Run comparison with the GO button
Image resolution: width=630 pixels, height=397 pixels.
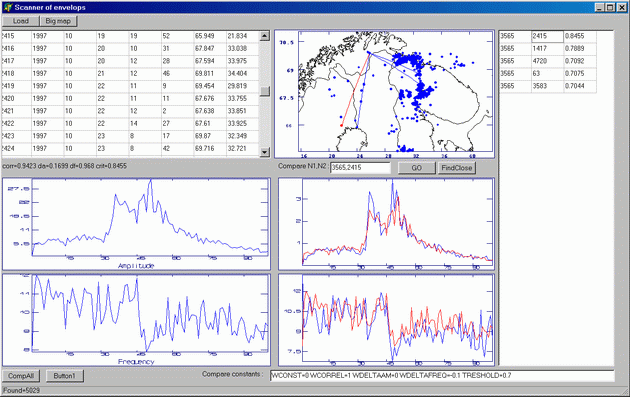pos(417,168)
